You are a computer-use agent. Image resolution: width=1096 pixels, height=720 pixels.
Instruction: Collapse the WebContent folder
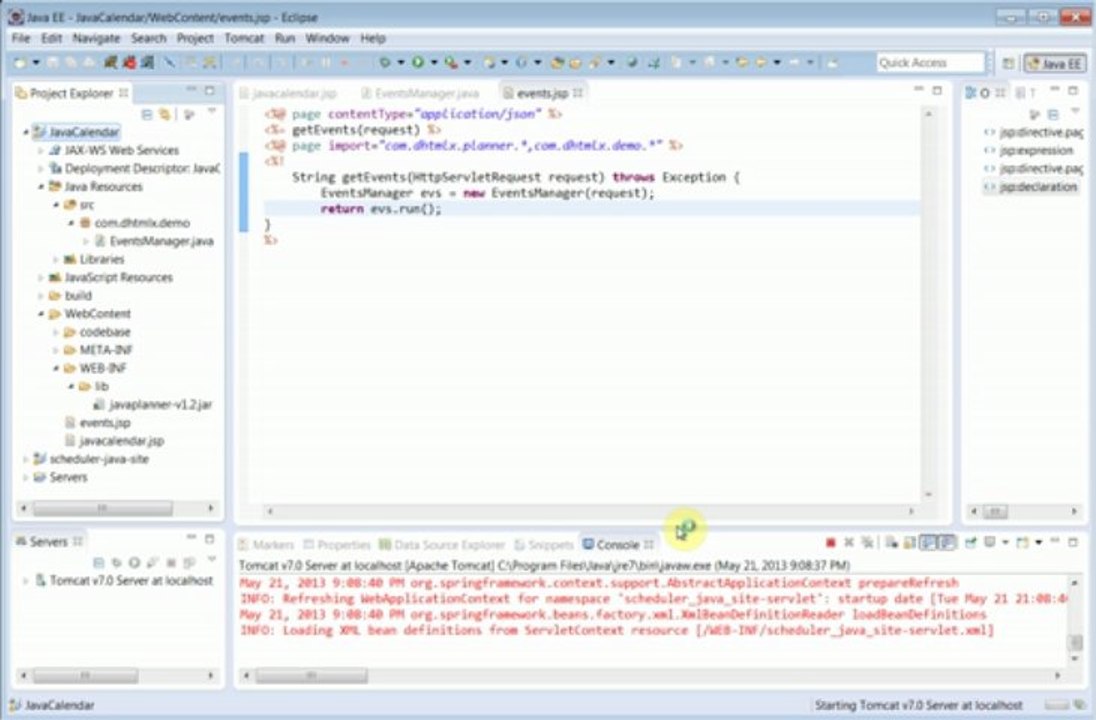click(41, 314)
